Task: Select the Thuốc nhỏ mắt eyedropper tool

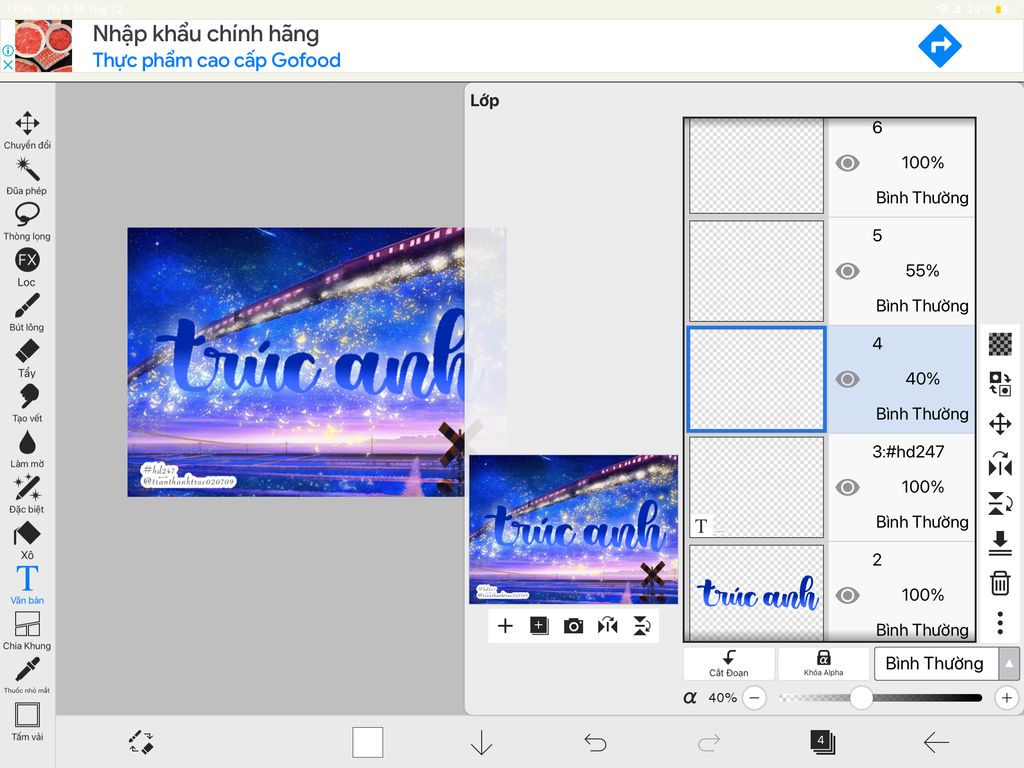Action: [x=27, y=675]
